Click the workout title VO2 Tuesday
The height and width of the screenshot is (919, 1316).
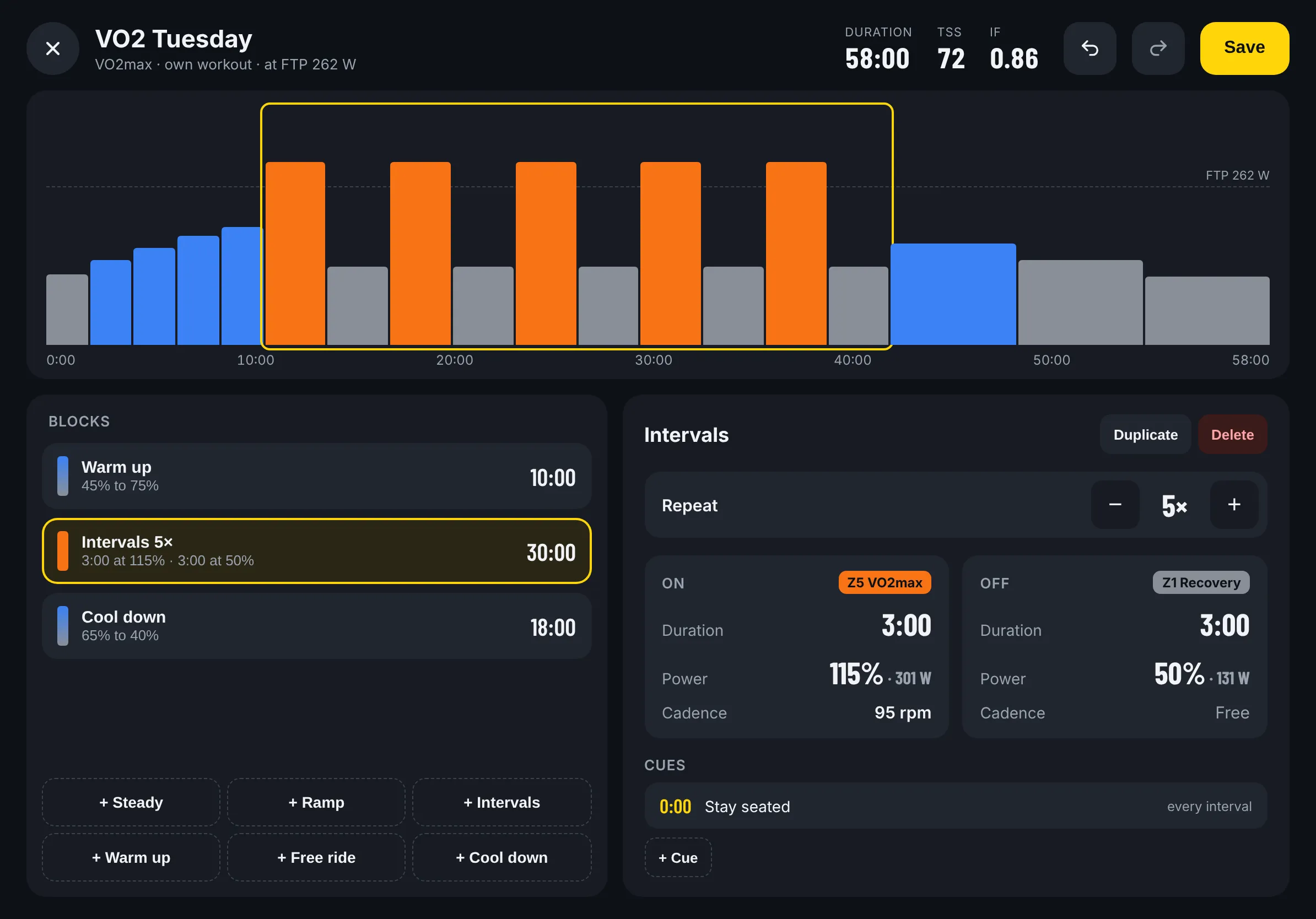point(174,39)
